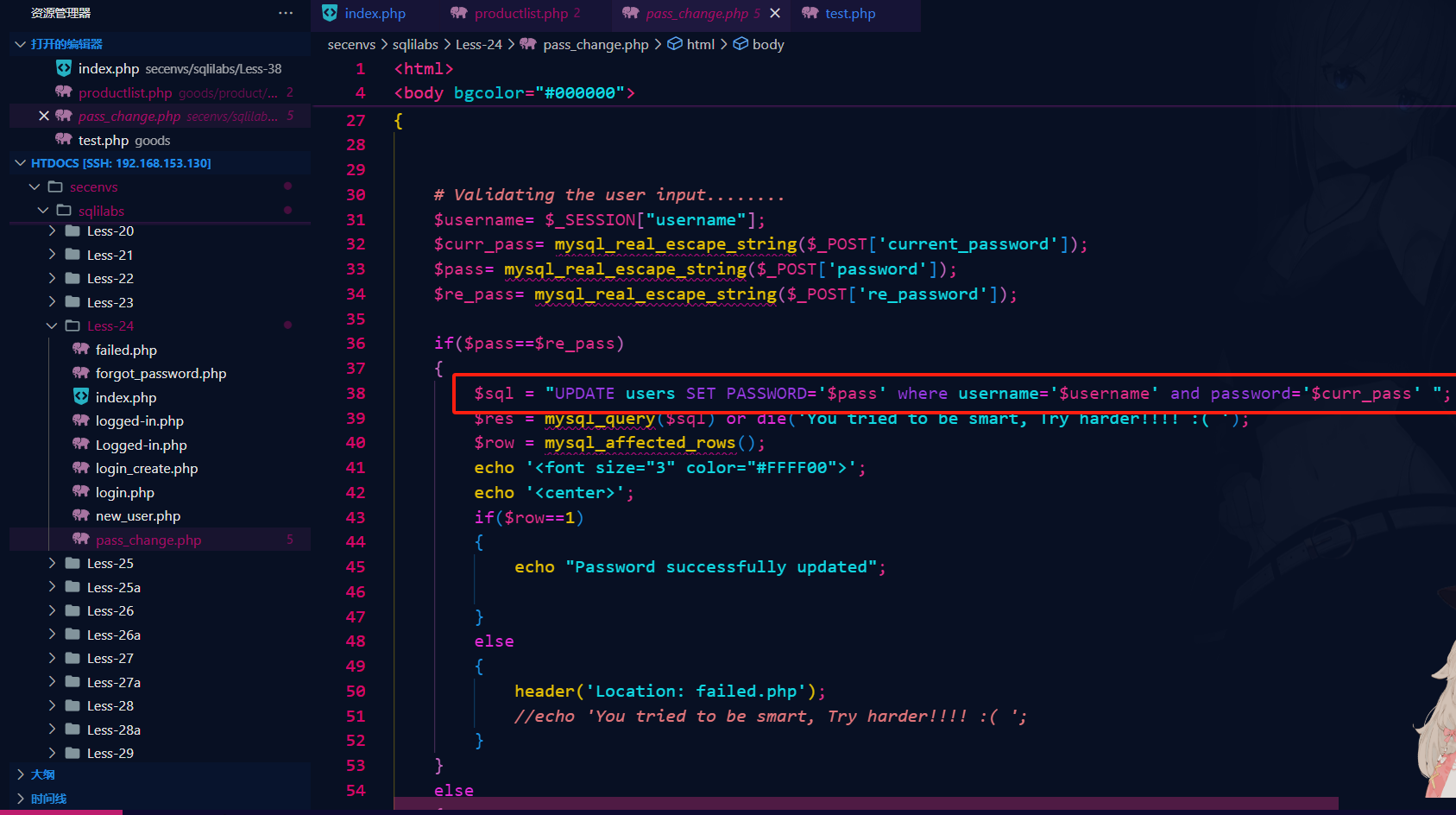The height and width of the screenshot is (815, 1456).
Task: Click the horizontal scrollbar under the editor
Action: (x=866, y=803)
